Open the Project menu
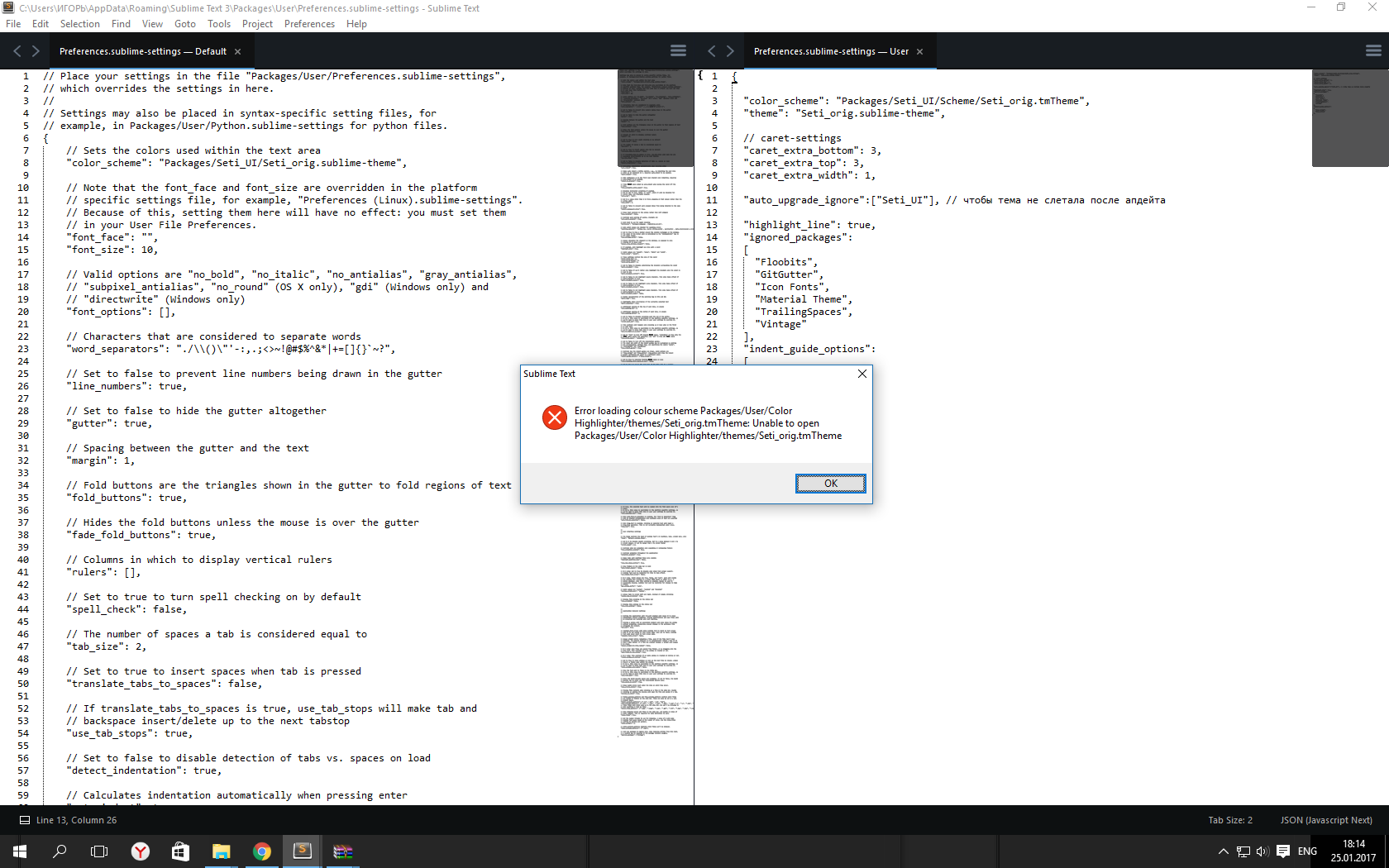 pyautogui.click(x=257, y=24)
